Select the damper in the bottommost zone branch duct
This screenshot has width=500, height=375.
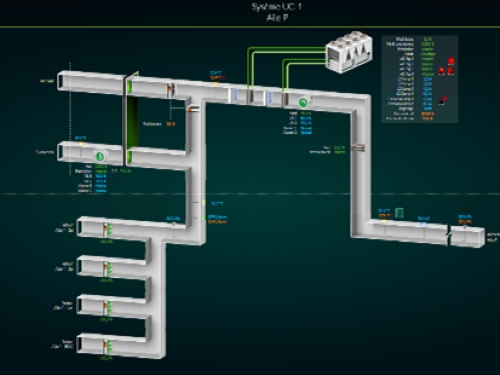coord(106,347)
